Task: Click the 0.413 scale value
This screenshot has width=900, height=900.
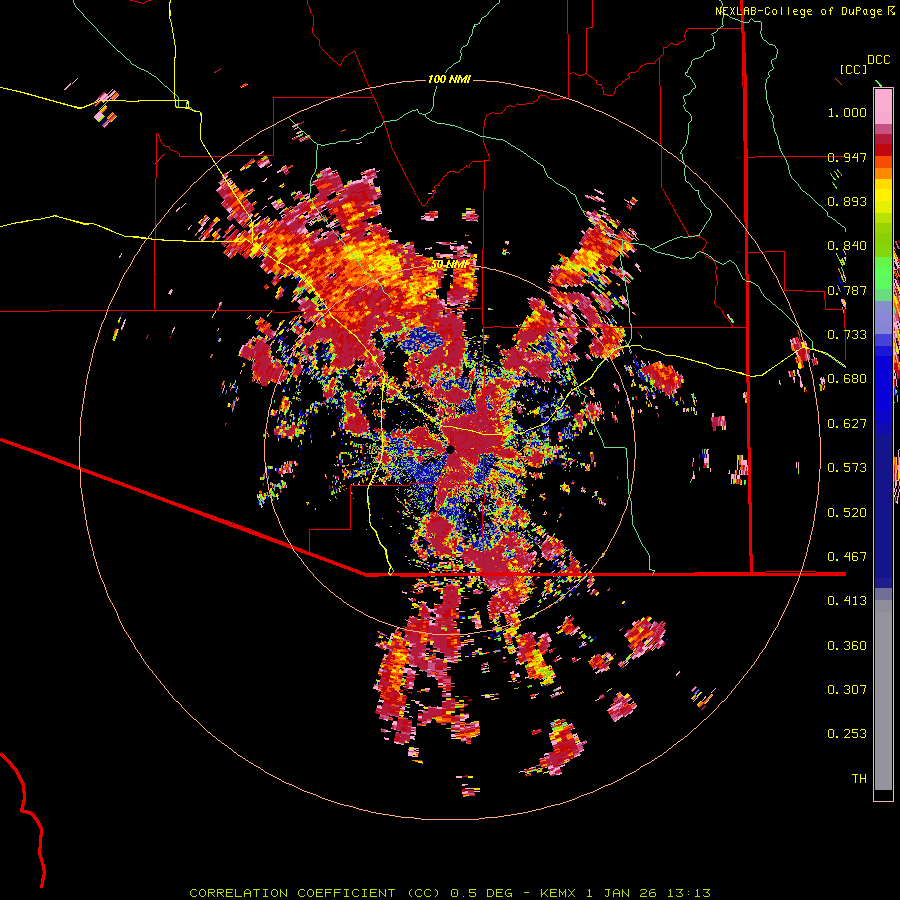Action: [x=847, y=601]
